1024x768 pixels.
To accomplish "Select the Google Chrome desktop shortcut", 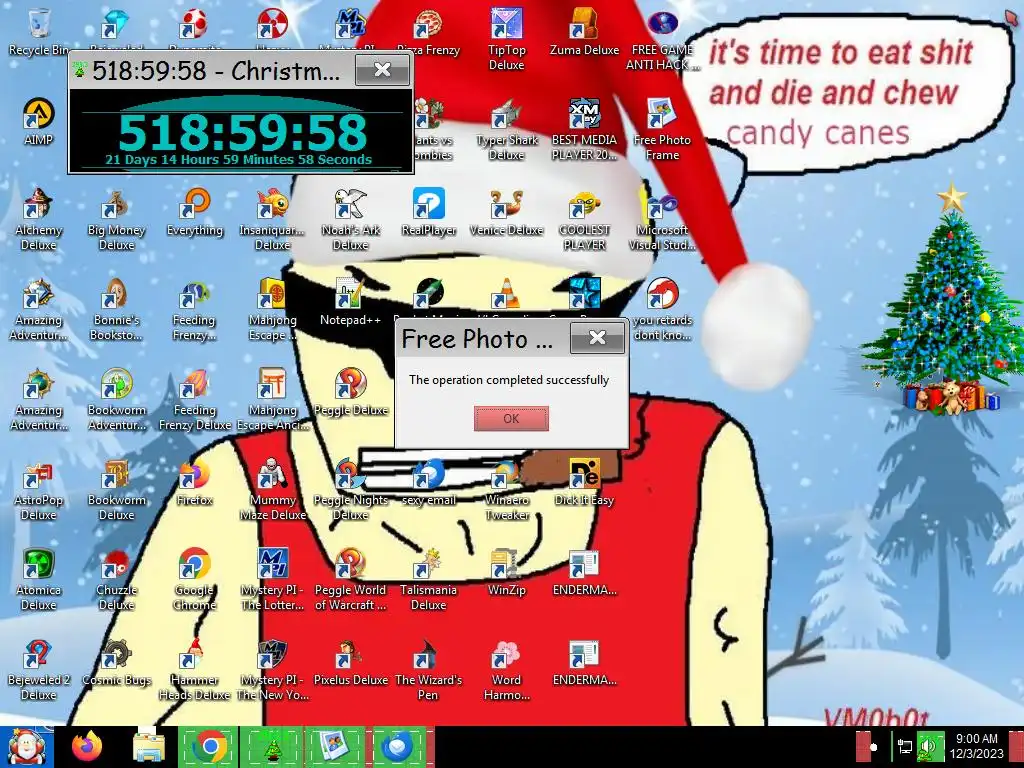I will (x=195, y=580).
